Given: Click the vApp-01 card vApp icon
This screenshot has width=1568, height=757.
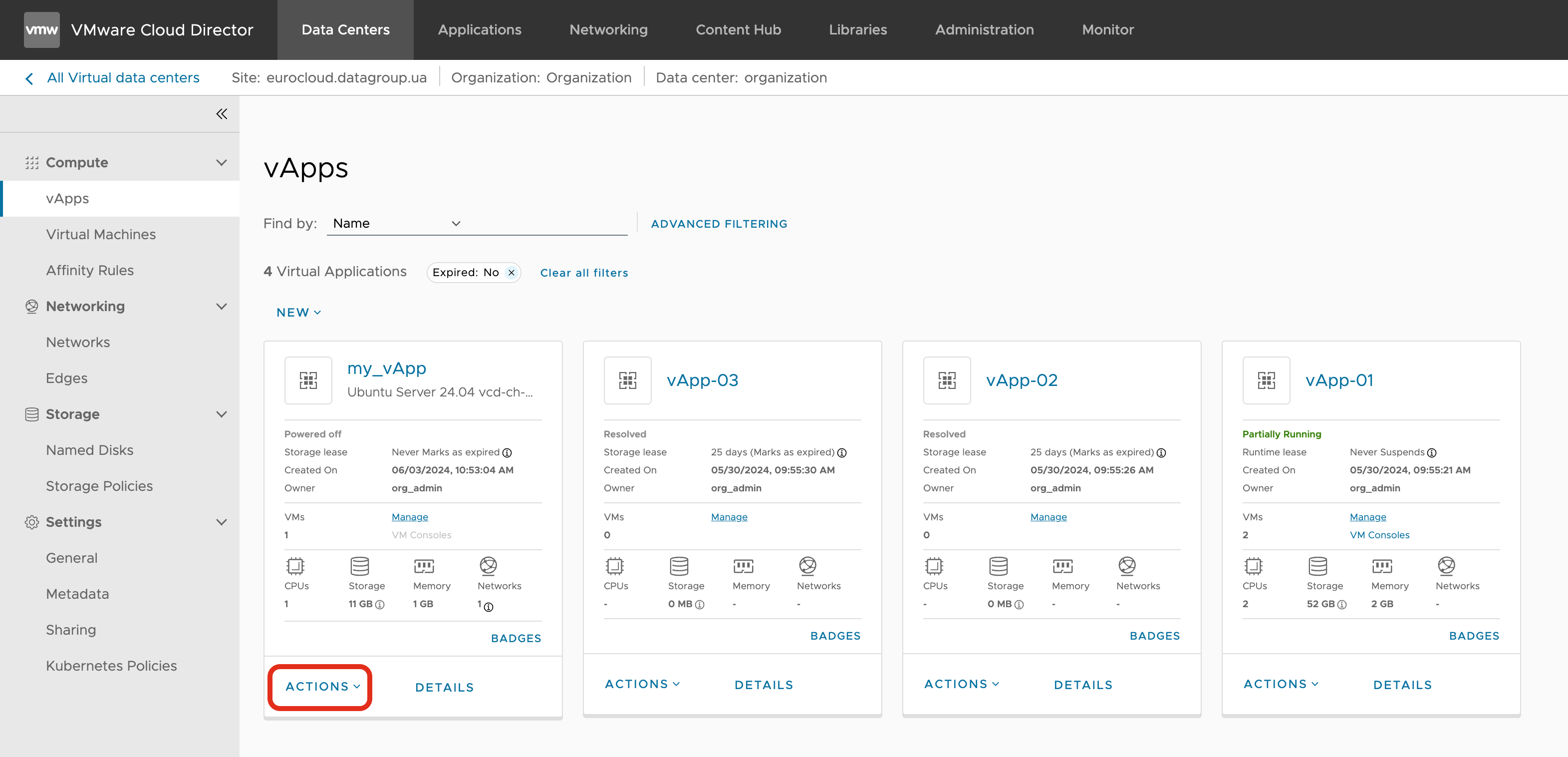Looking at the screenshot, I should 1266,380.
